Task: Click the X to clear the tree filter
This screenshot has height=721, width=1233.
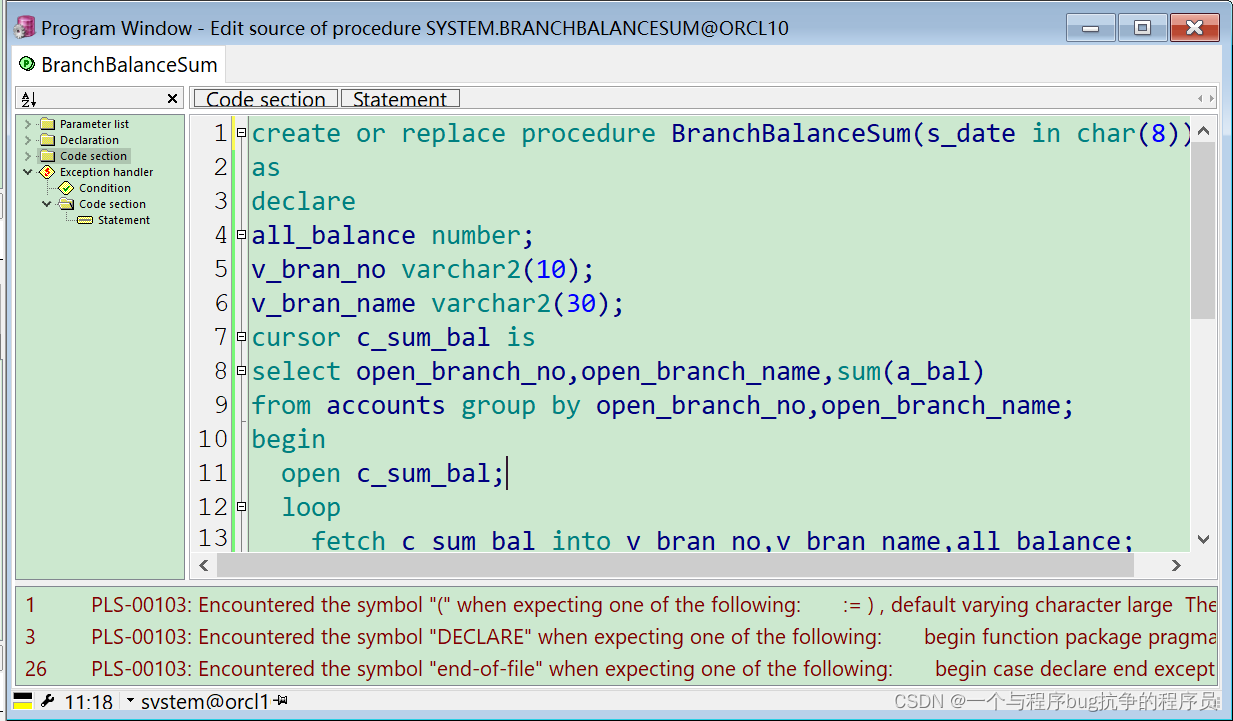Action: click(x=171, y=98)
